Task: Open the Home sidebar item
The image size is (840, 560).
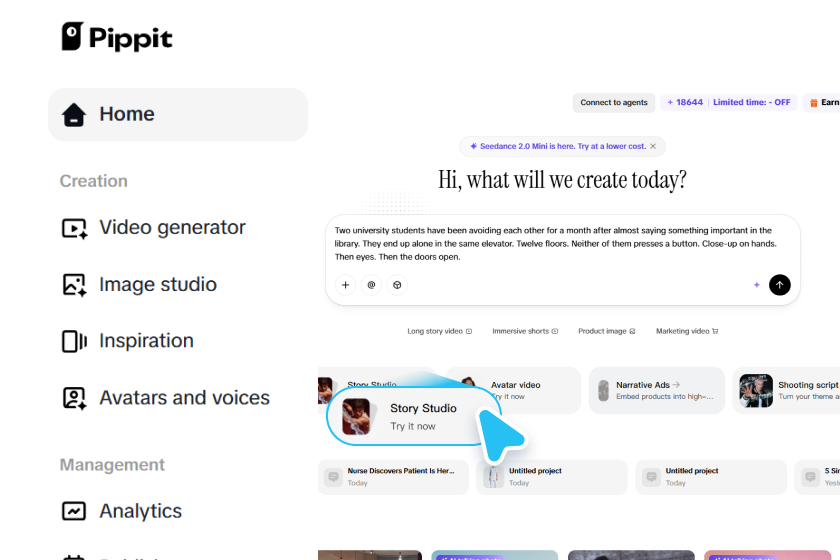Action: pyautogui.click(x=178, y=115)
